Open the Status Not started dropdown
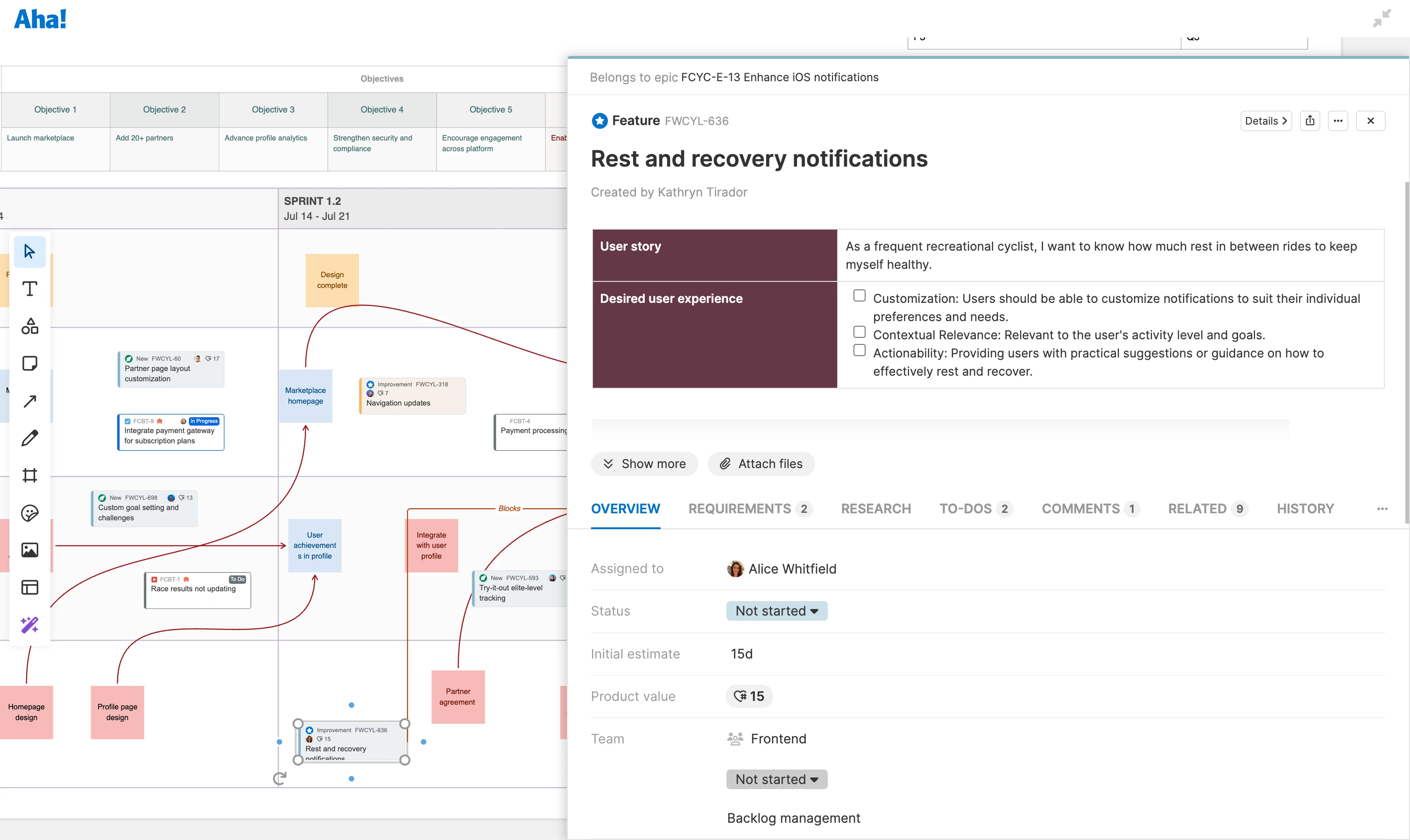Screen dimensions: 1410x840 pyautogui.click(x=776, y=611)
